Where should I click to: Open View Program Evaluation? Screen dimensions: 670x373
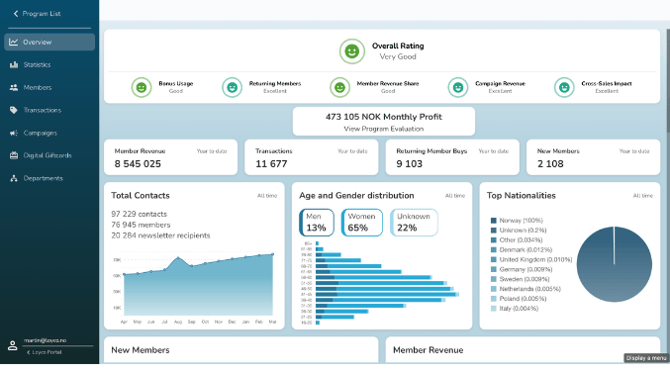[x=384, y=129]
